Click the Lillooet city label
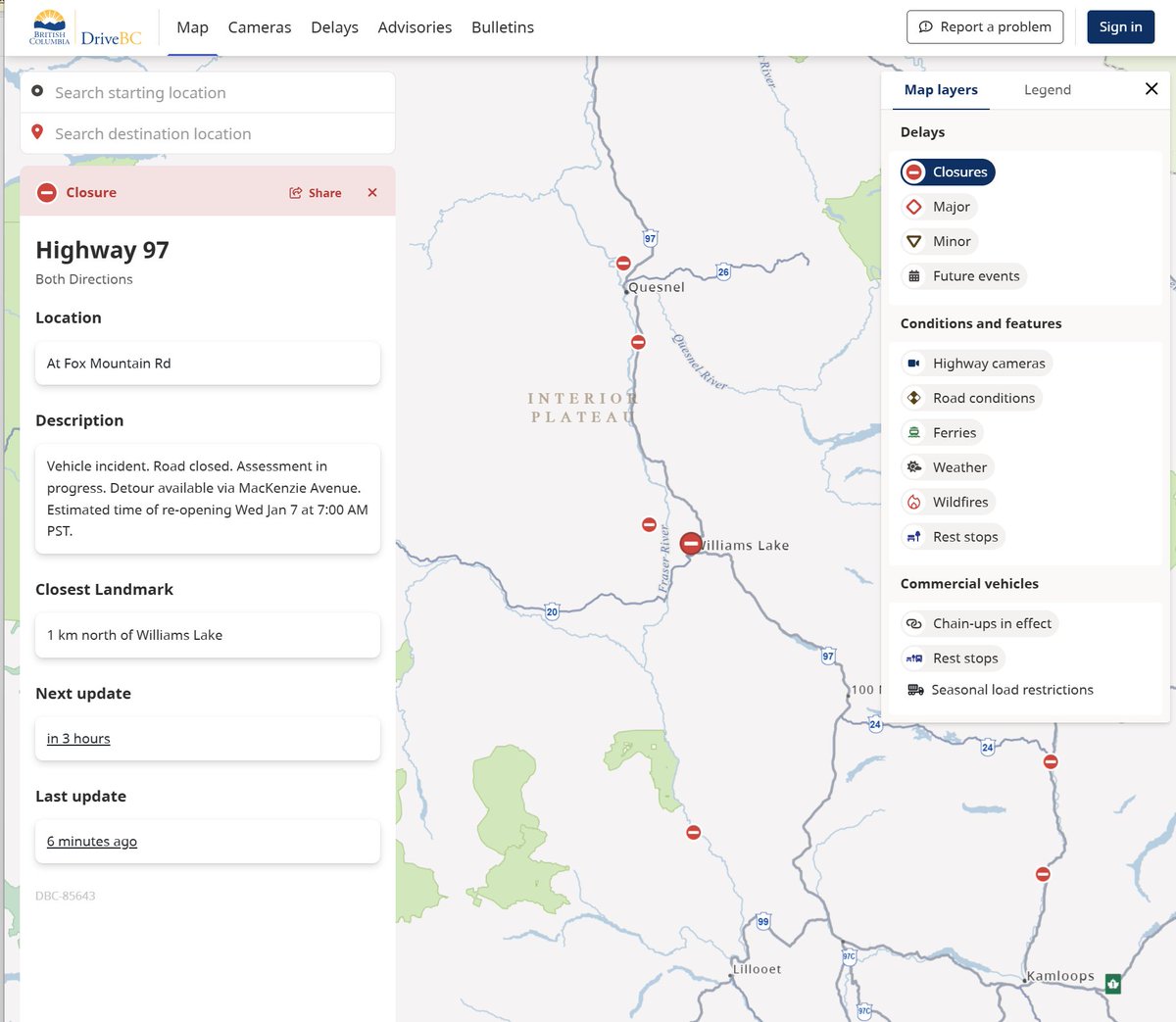The width and height of the screenshot is (1176, 1022). point(758,969)
